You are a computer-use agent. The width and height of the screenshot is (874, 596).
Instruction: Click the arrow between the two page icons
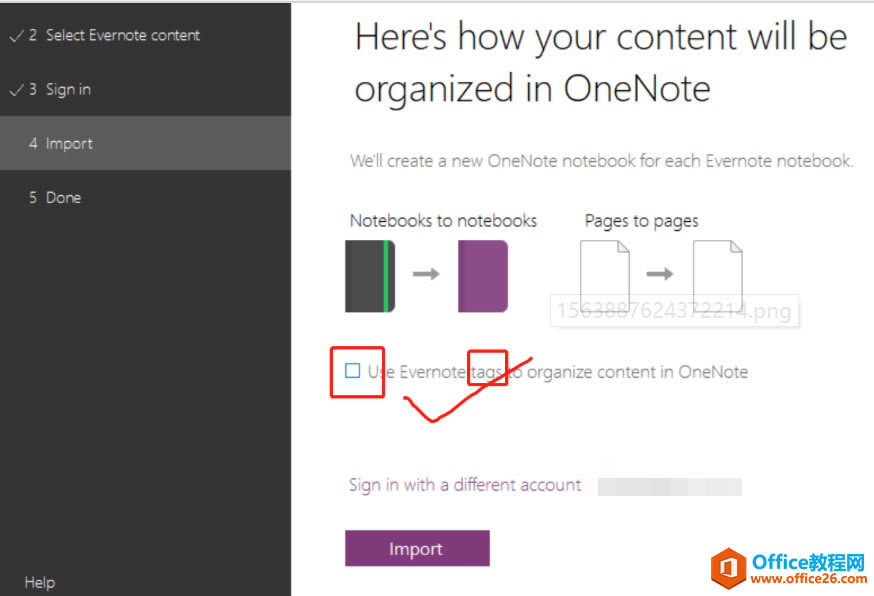pos(660,273)
